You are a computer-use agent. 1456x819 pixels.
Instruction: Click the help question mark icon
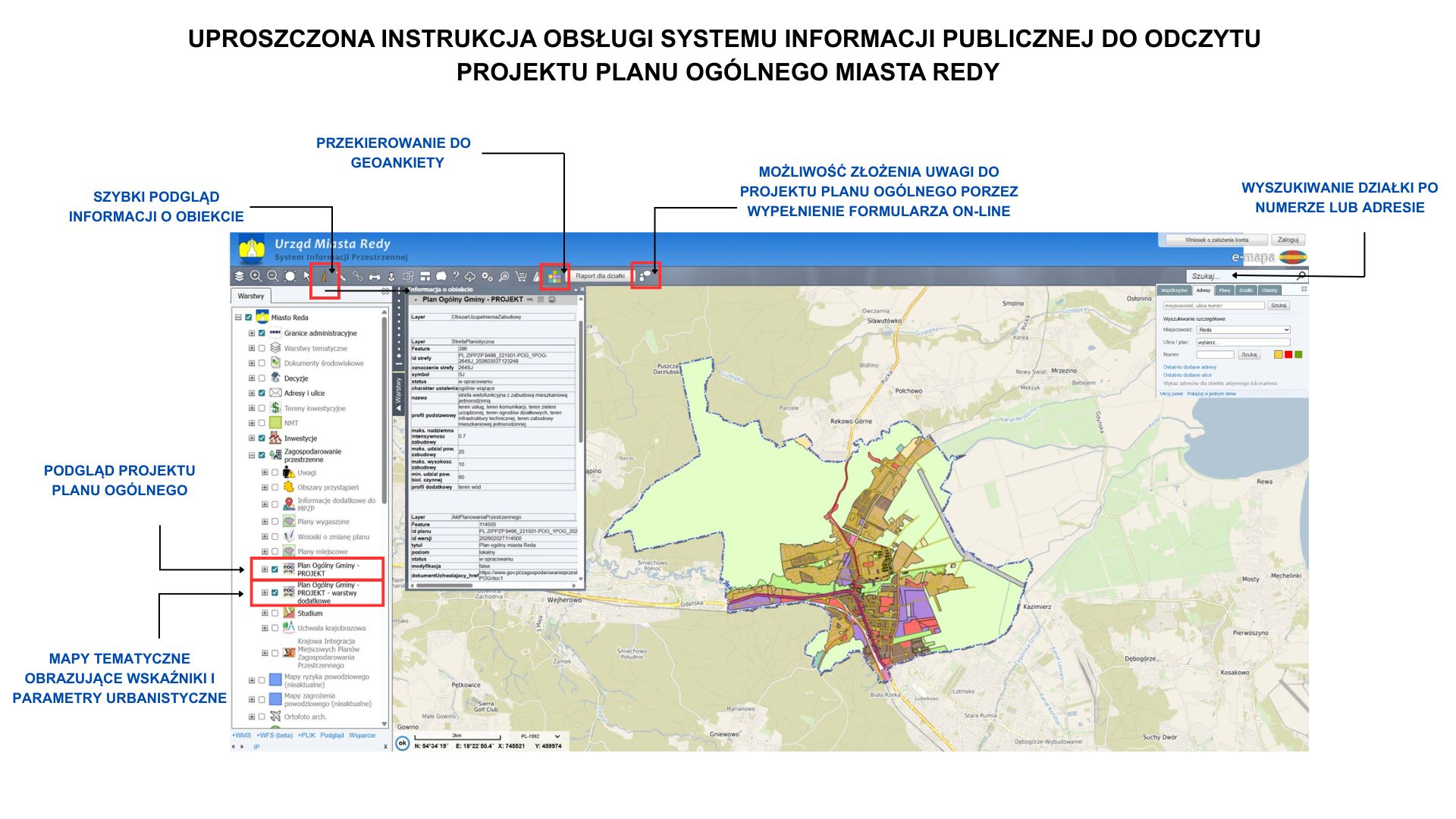coord(456,277)
